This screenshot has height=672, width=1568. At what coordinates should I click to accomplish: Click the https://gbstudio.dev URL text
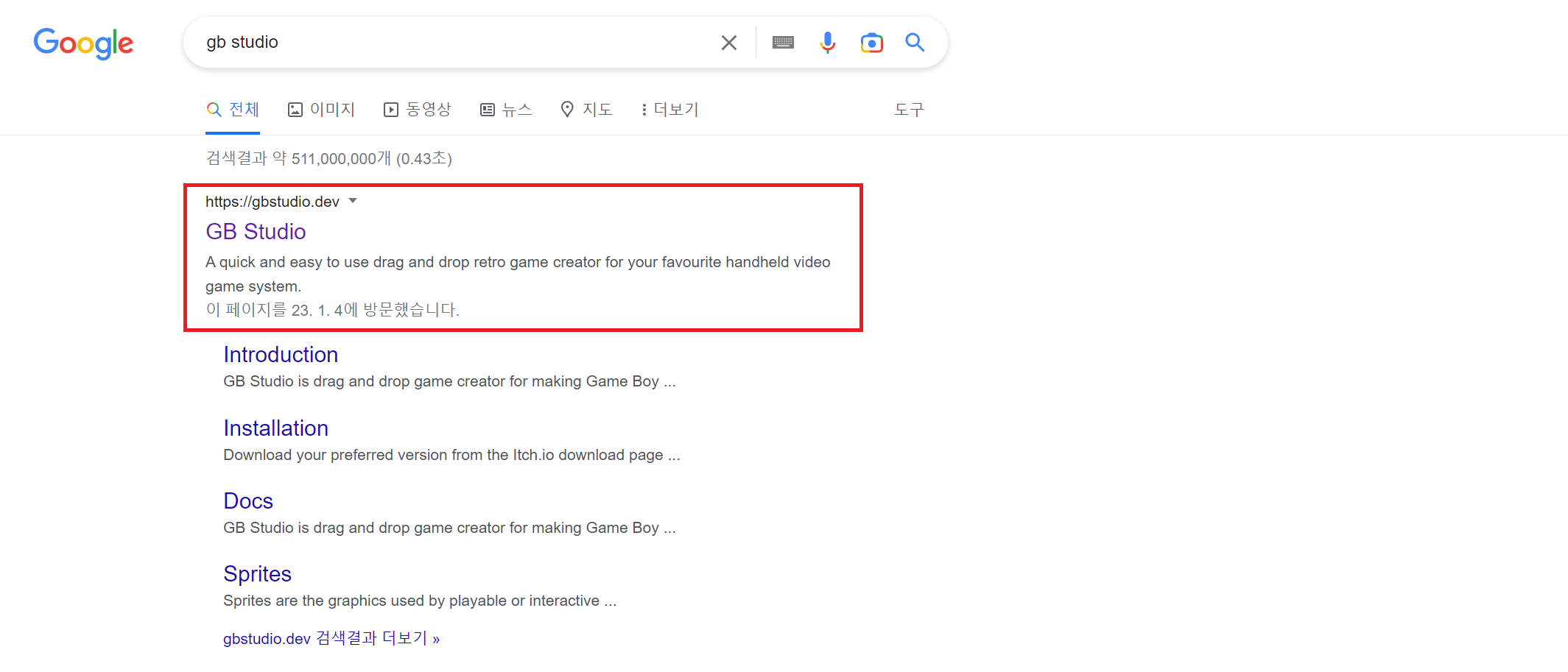[273, 202]
